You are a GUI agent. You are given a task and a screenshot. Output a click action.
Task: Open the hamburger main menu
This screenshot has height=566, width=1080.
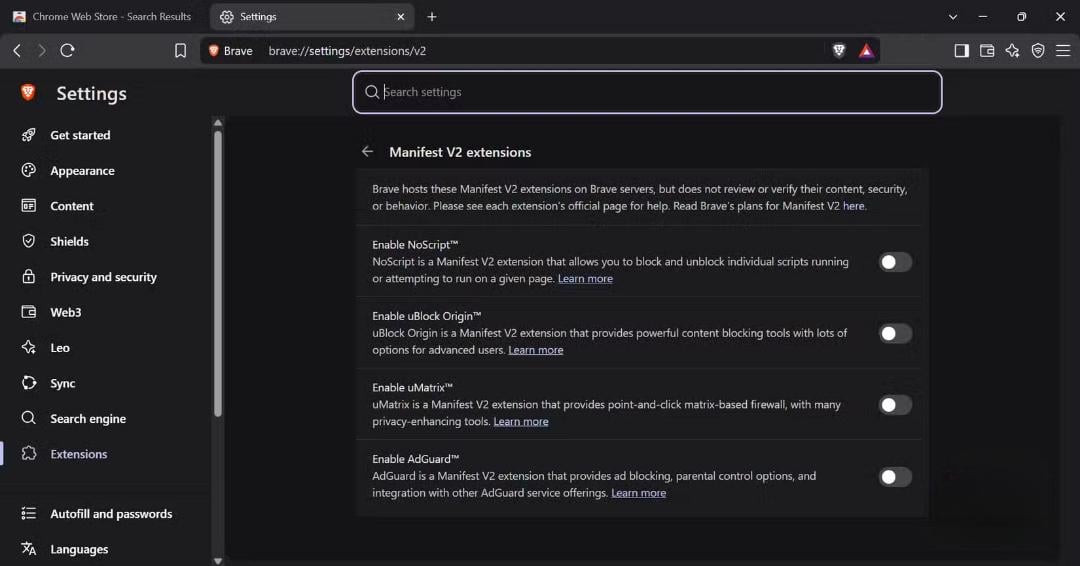coord(1063,50)
